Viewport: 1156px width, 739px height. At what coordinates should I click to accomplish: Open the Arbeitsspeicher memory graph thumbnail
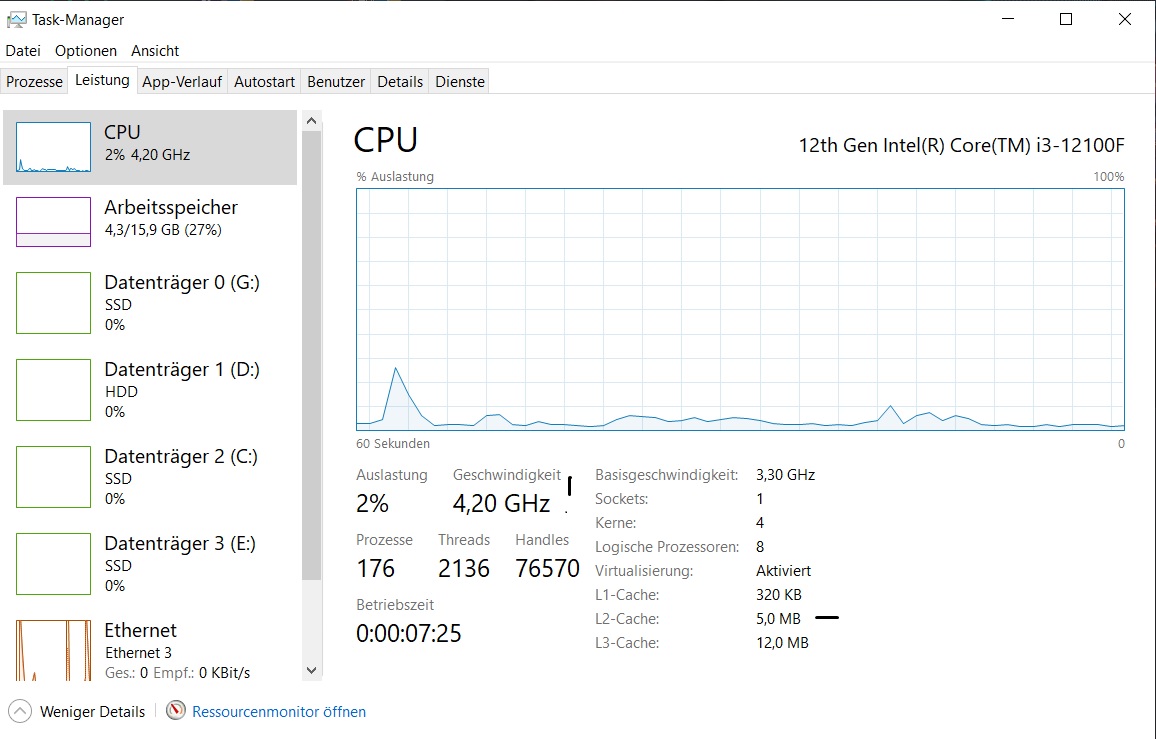(53, 221)
